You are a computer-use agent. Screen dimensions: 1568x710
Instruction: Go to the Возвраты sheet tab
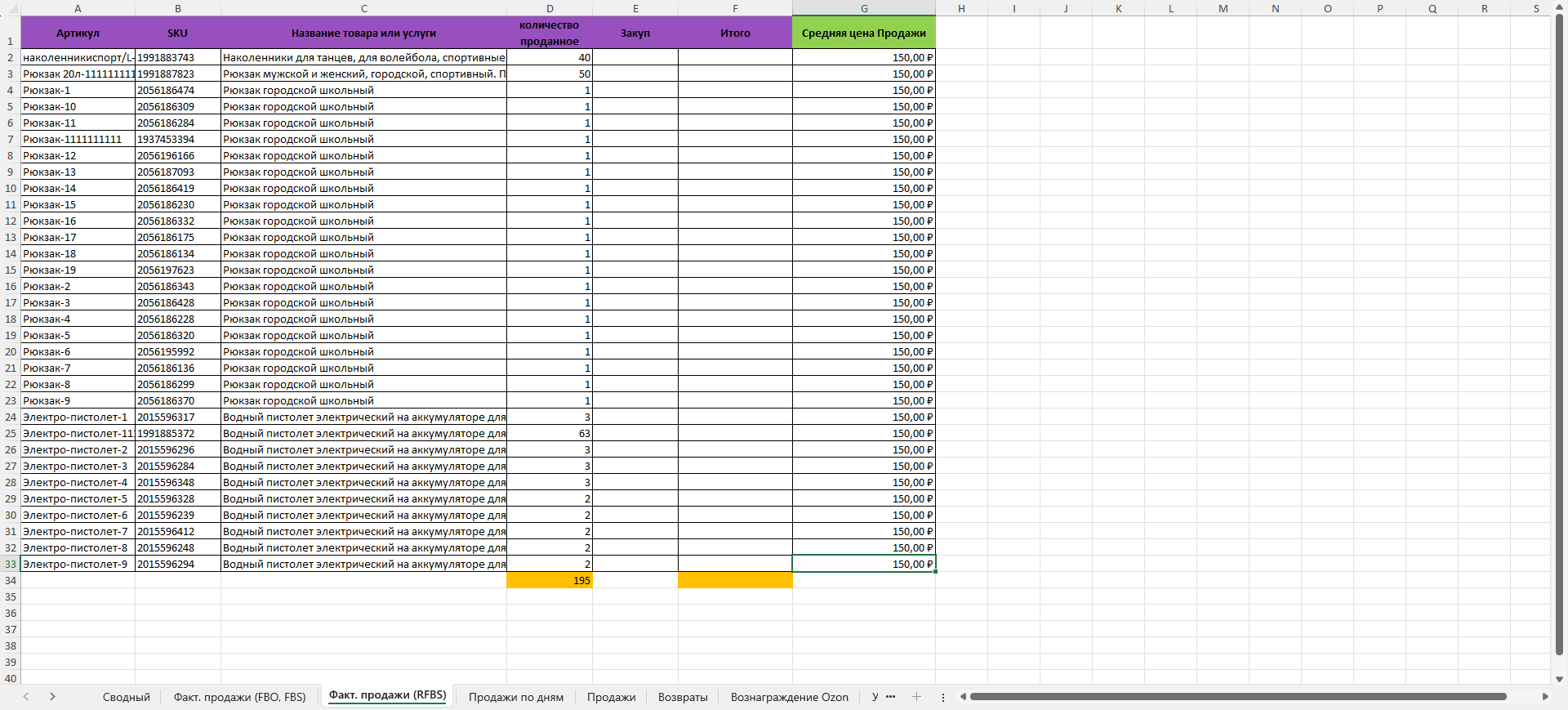tap(682, 697)
